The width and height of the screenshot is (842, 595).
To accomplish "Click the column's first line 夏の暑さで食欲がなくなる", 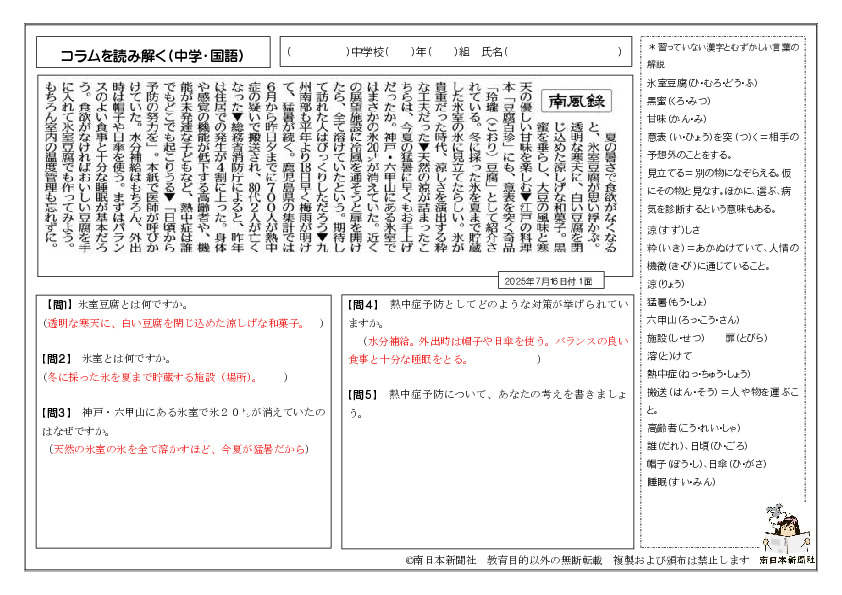I will (610, 191).
